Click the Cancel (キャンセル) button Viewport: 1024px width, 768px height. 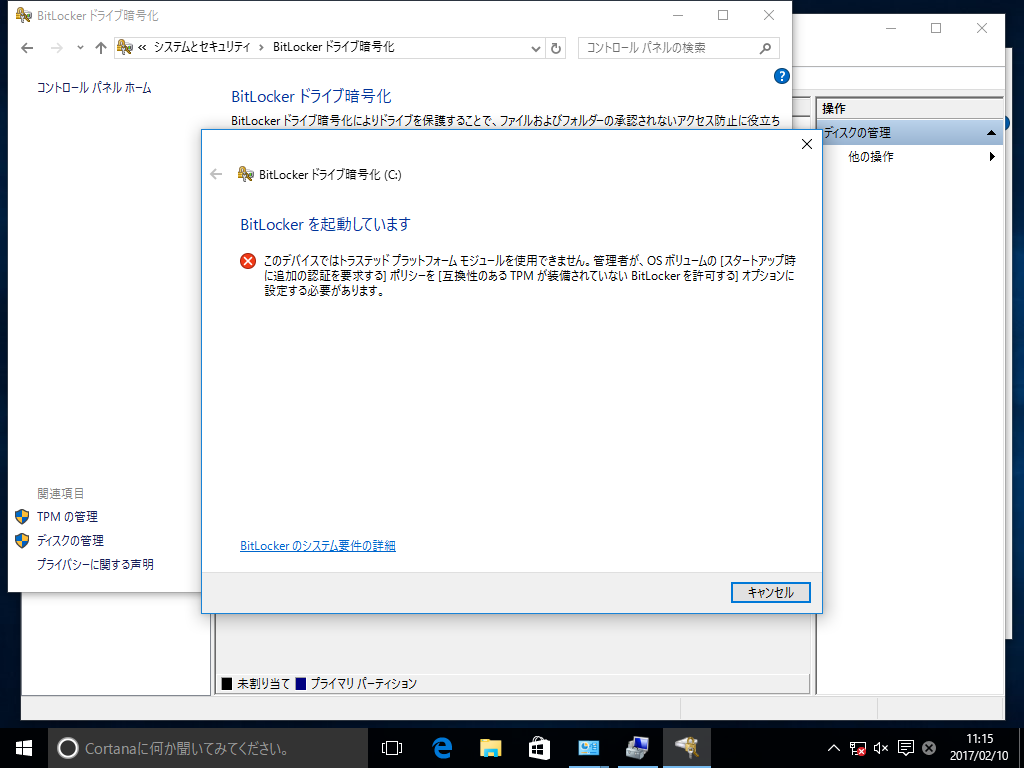[771, 592]
